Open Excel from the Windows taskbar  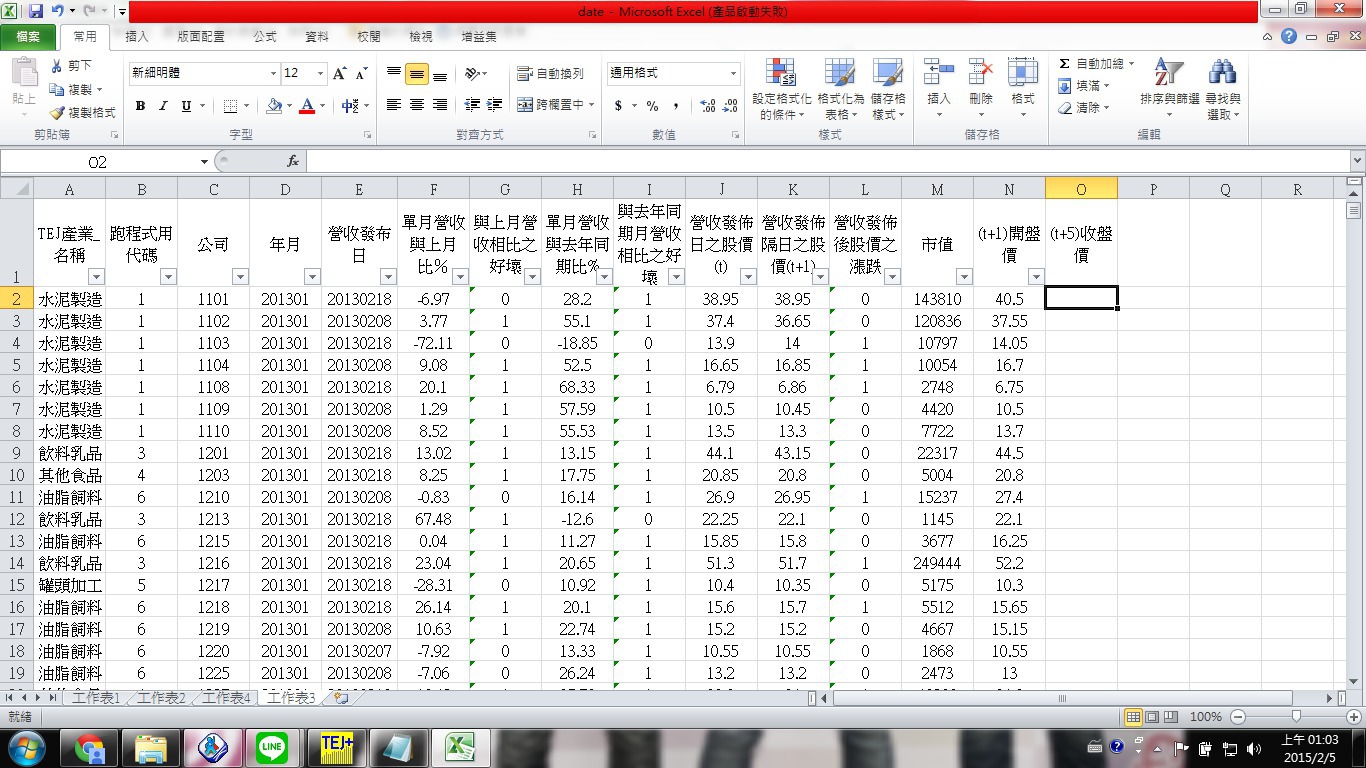pos(460,746)
